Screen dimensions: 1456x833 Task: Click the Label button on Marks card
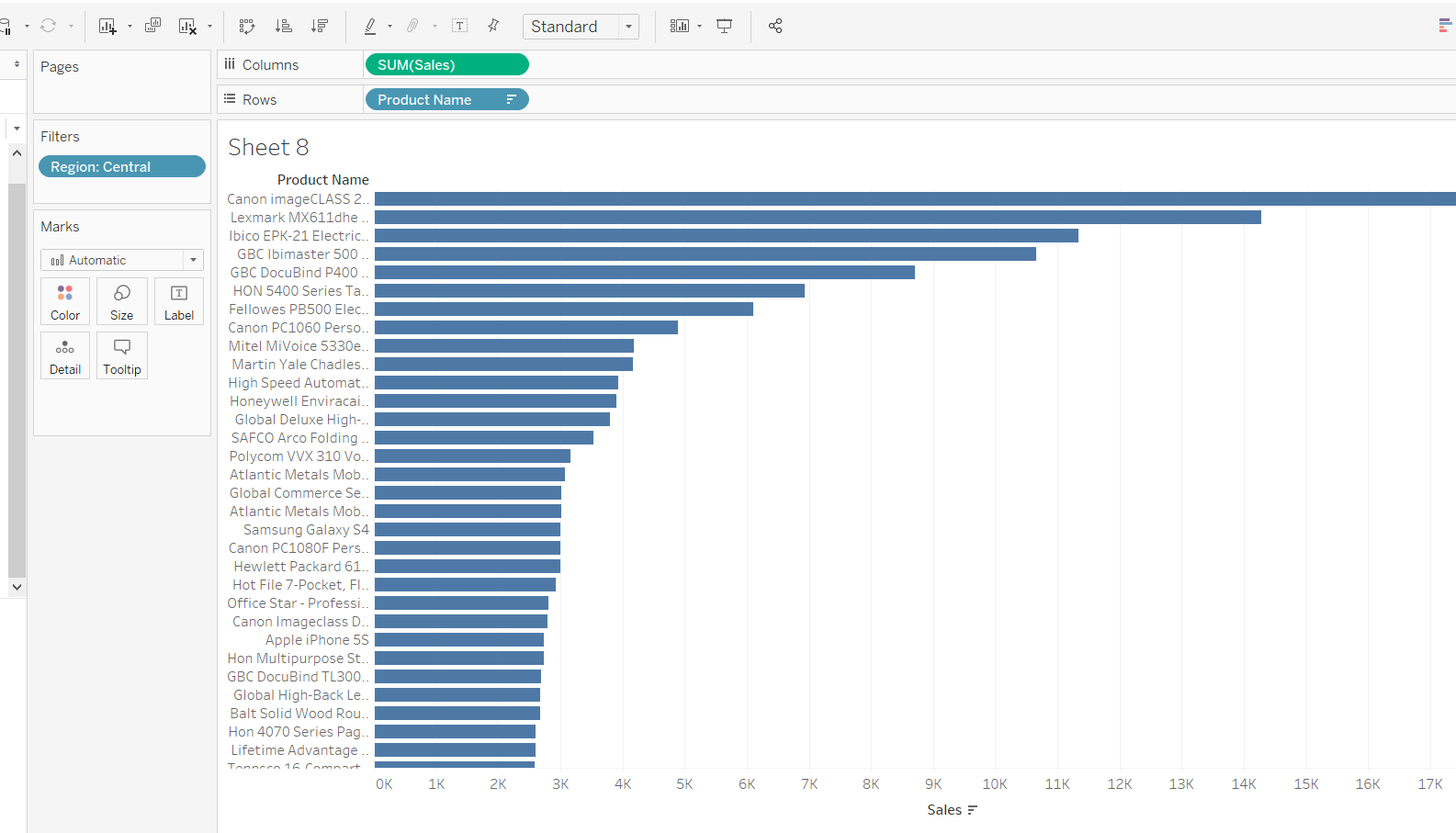click(x=179, y=302)
